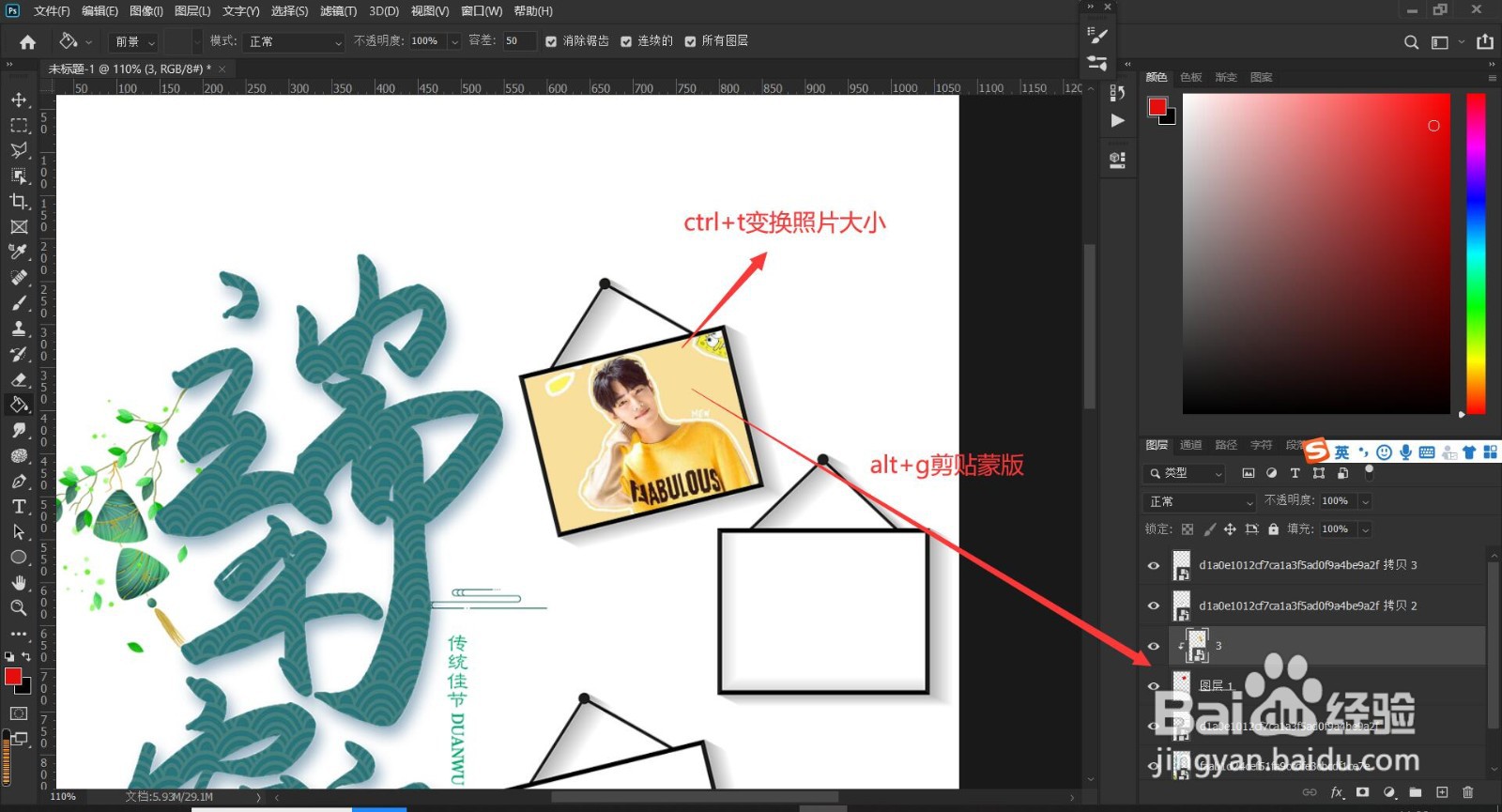Open the 图层(L) menu

tap(192, 11)
